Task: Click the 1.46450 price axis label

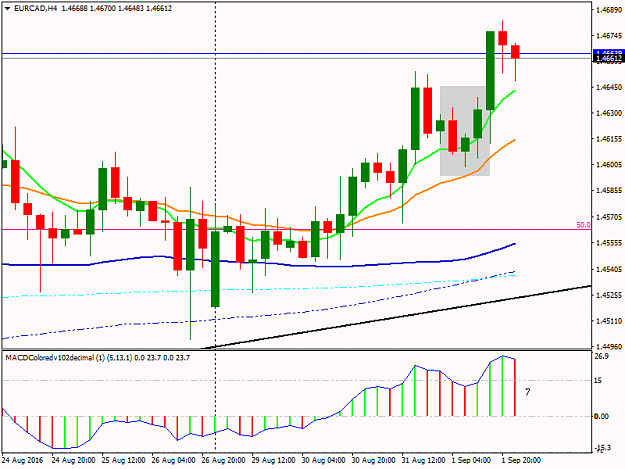Action: coord(609,87)
